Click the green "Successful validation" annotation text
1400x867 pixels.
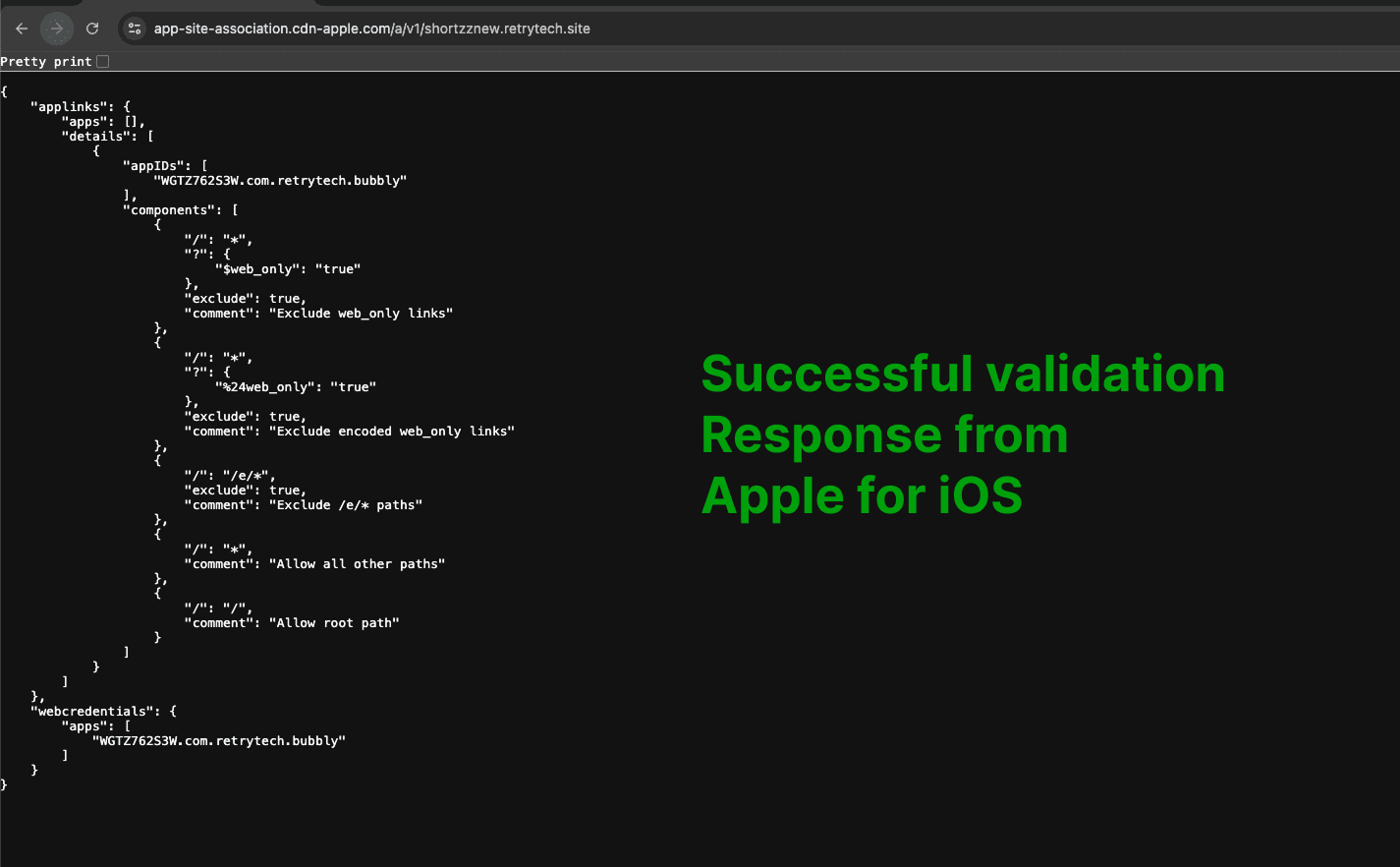click(963, 375)
